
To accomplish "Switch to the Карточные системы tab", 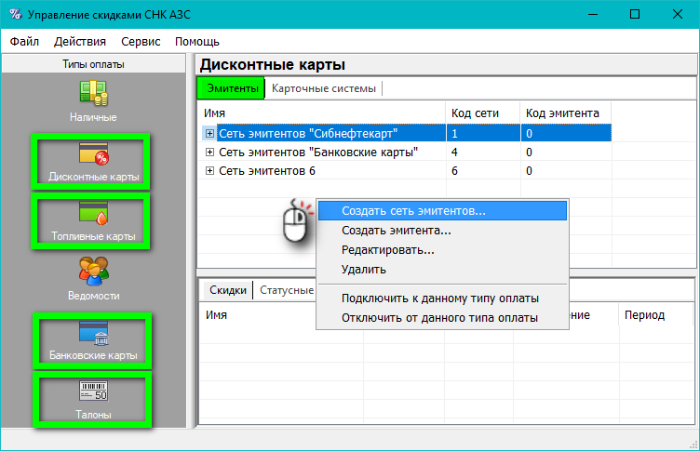I will [x=324, y=89].
